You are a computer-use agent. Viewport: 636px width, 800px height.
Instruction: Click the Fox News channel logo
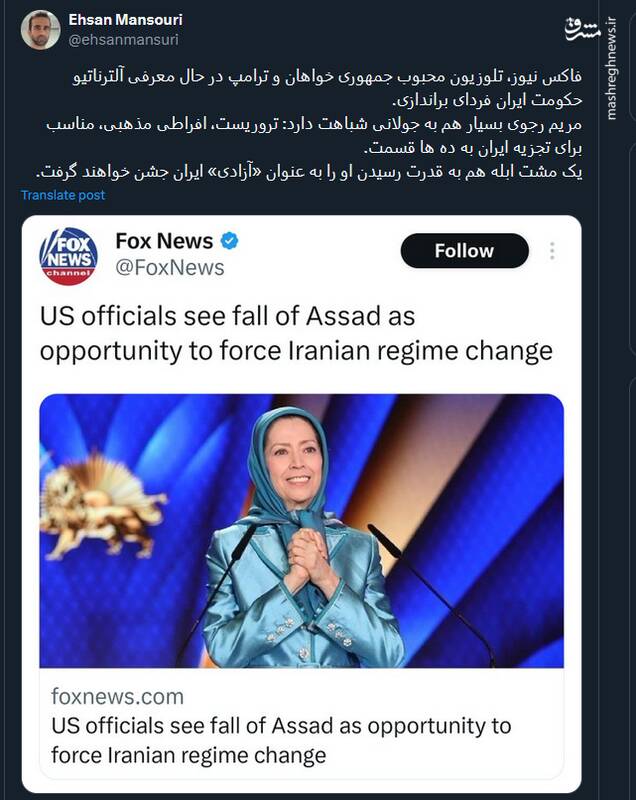69,256
